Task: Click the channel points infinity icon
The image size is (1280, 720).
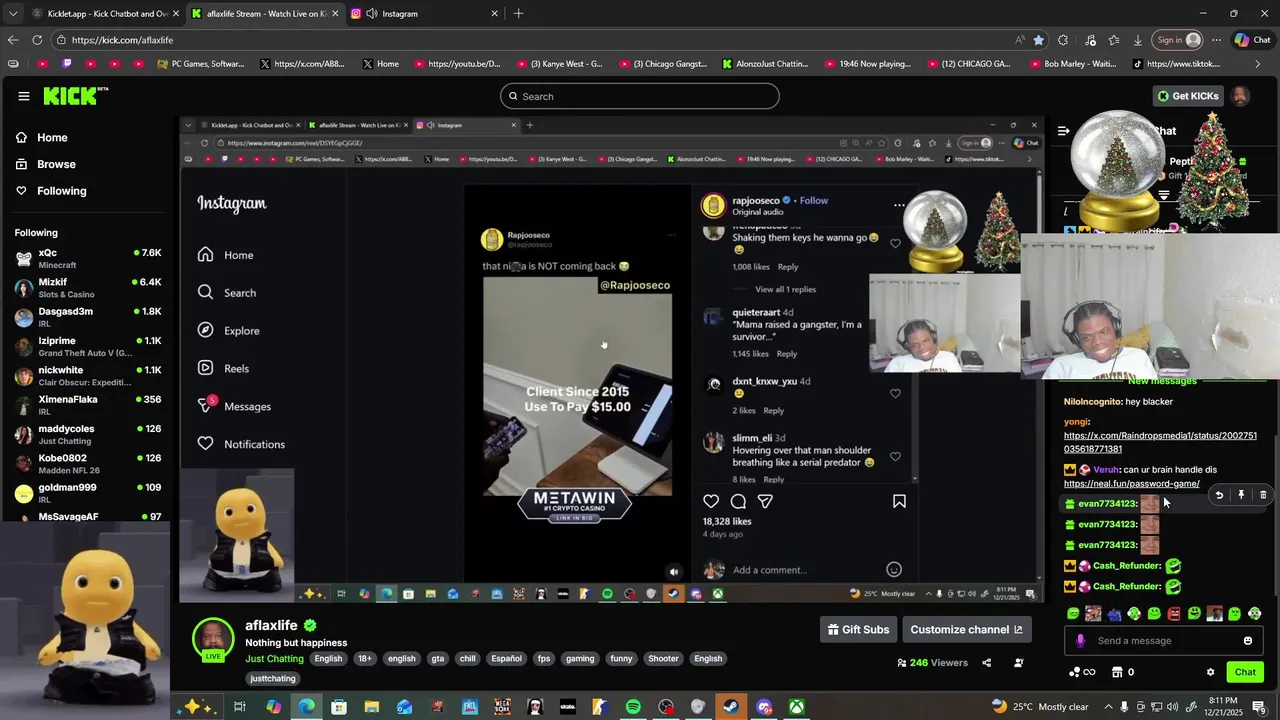Action: (1082, 672)
